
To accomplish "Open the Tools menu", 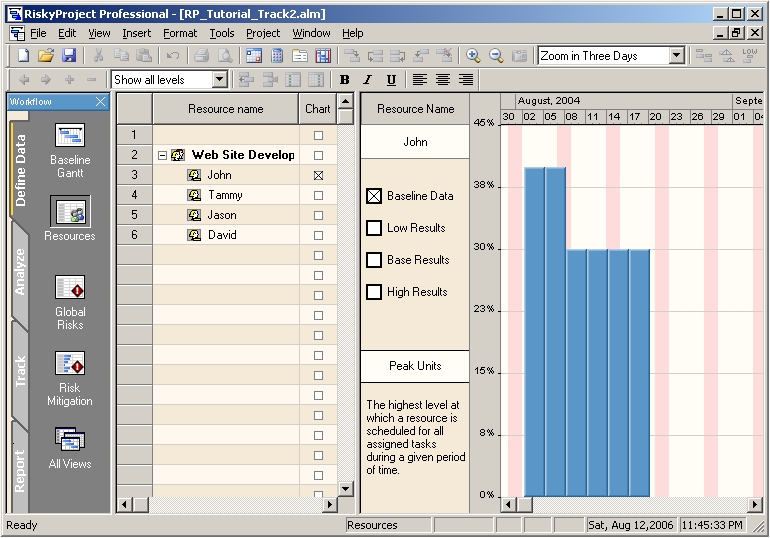I will click(x=222, y=33).
